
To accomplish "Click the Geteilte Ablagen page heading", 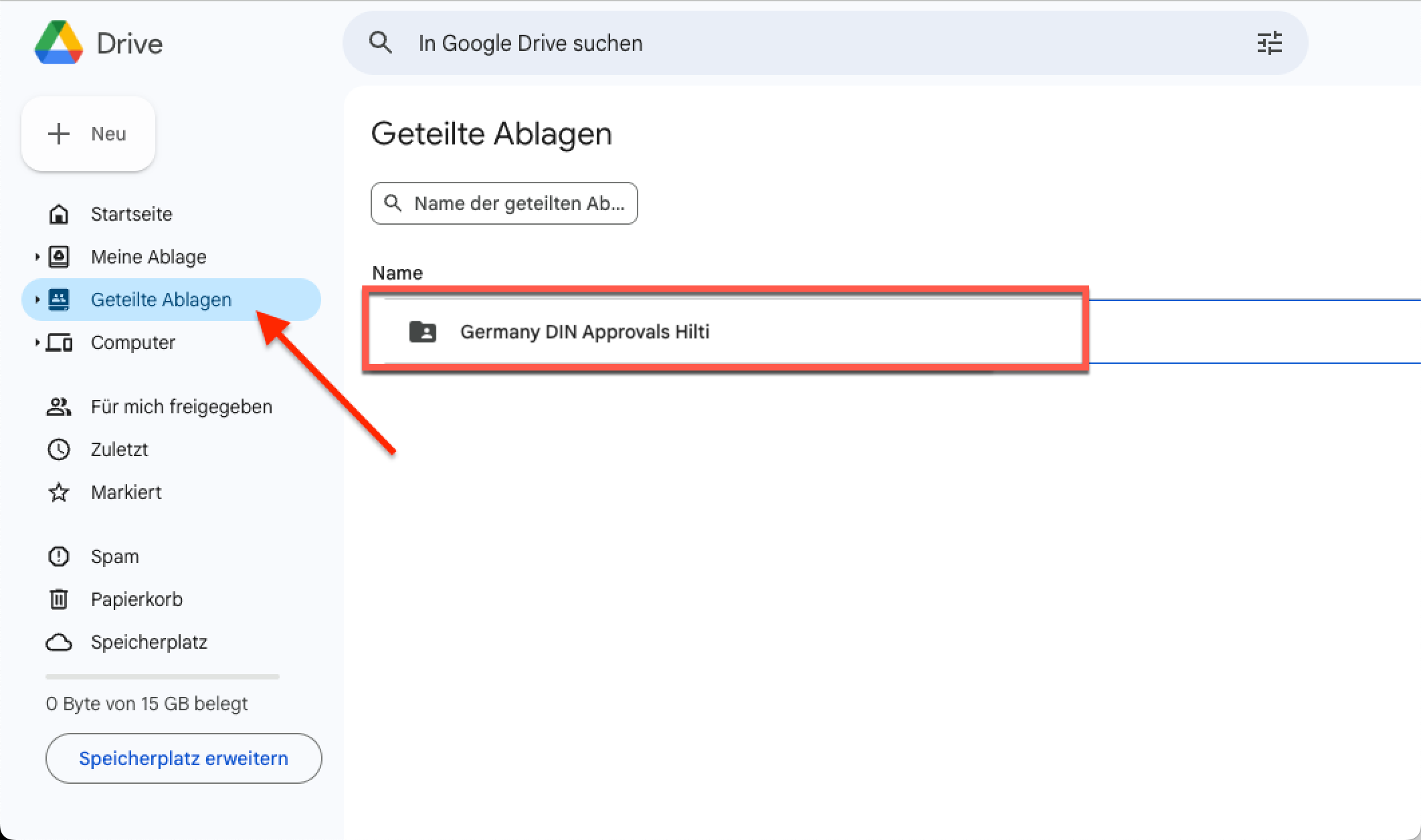I will (x=492, y=134).
